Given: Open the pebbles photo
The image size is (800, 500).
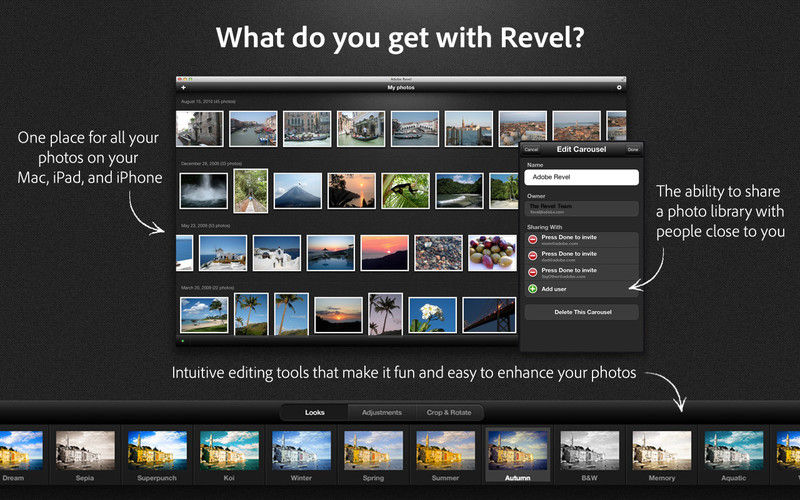Looking at the screenshot, I should click(x=438, y=253).
